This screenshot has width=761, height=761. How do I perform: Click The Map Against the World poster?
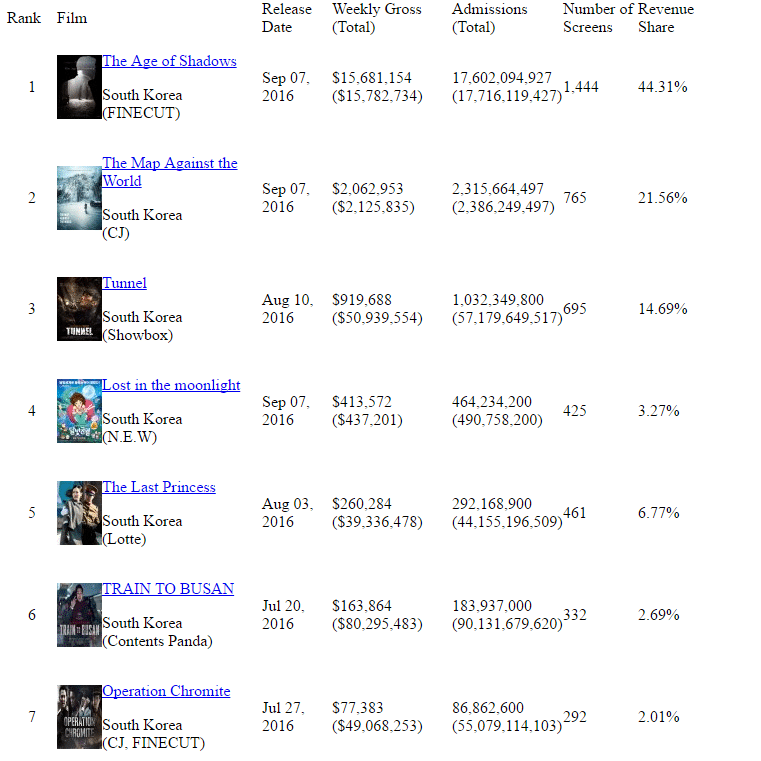[x=79, y=198]
